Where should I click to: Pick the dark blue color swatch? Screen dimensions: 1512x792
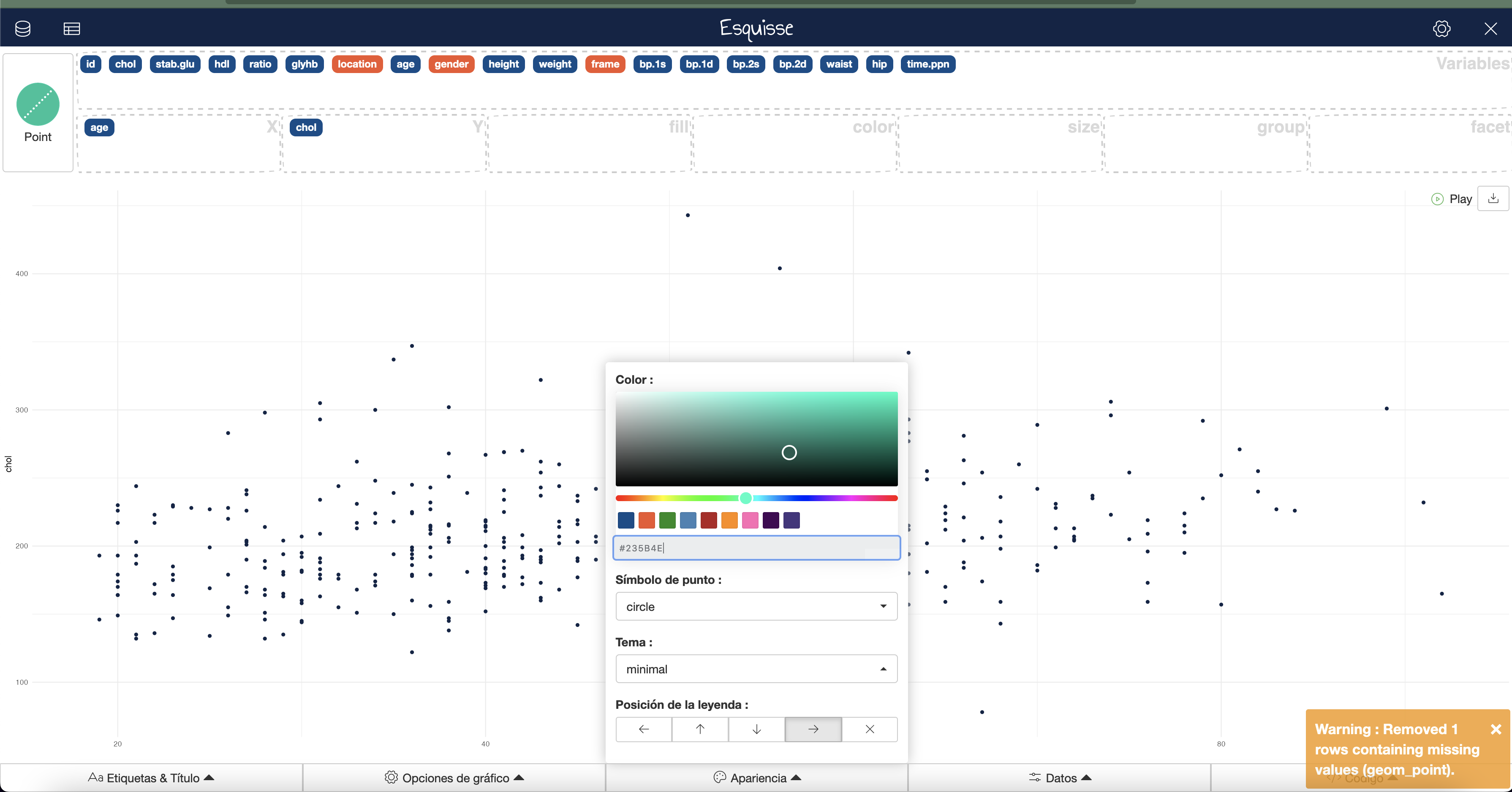[x=625, y=521]
